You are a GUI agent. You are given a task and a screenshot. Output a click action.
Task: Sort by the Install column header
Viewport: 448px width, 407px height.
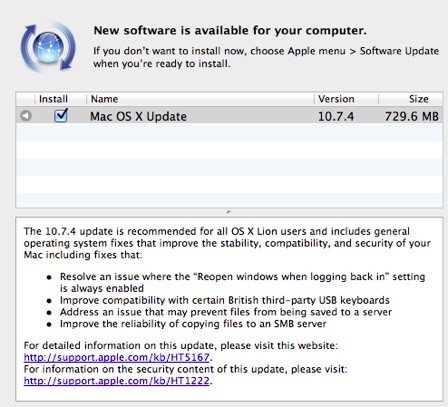[x=53, y=99]
